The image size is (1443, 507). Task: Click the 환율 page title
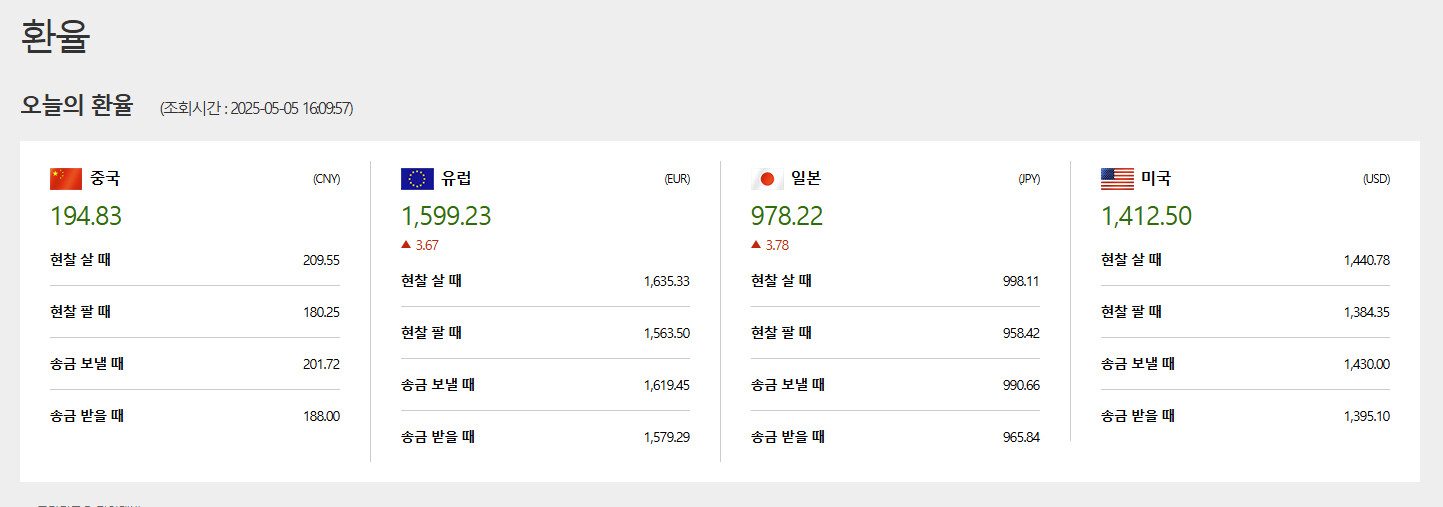(55, 37)
